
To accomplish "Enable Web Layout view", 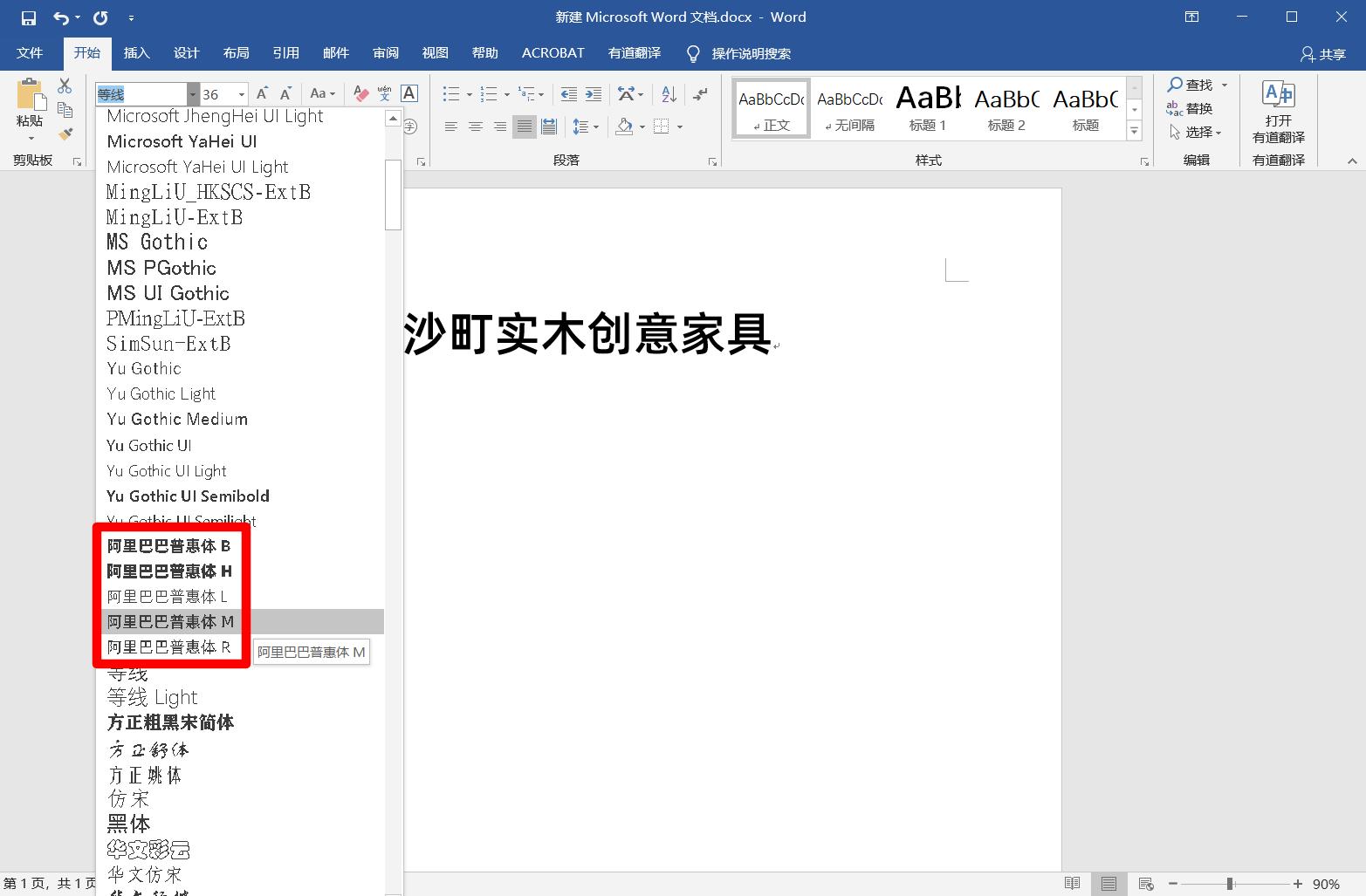I will coord(1144,883).
